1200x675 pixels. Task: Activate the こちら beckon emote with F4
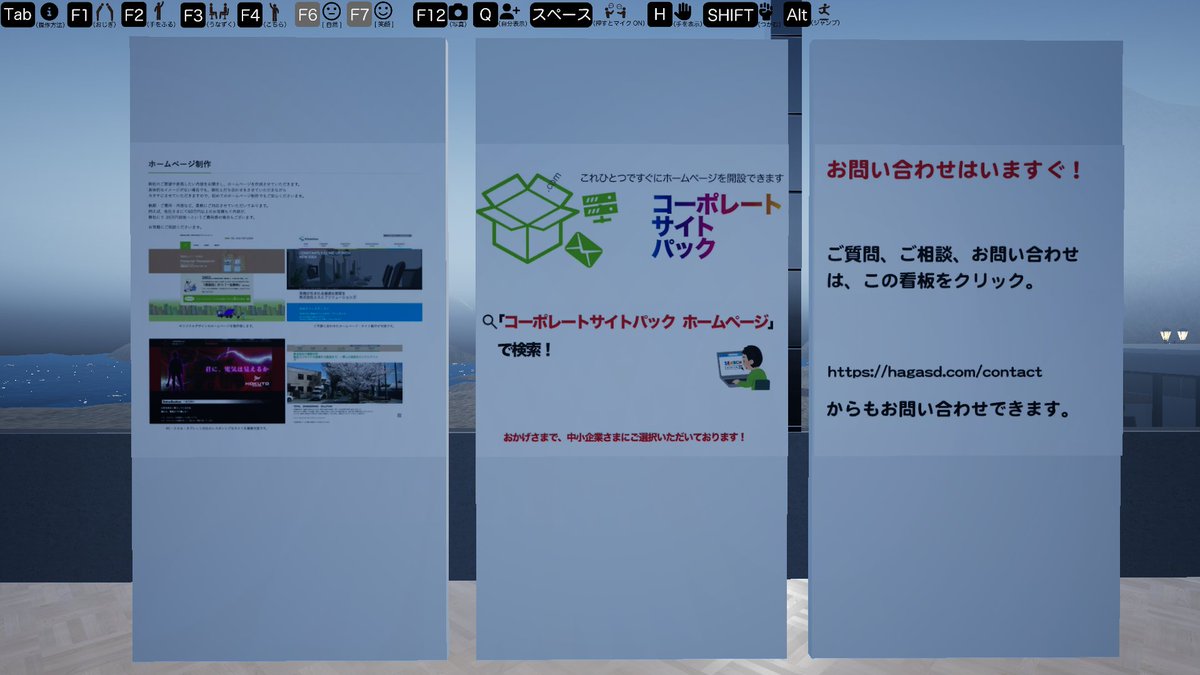(249, 14)
